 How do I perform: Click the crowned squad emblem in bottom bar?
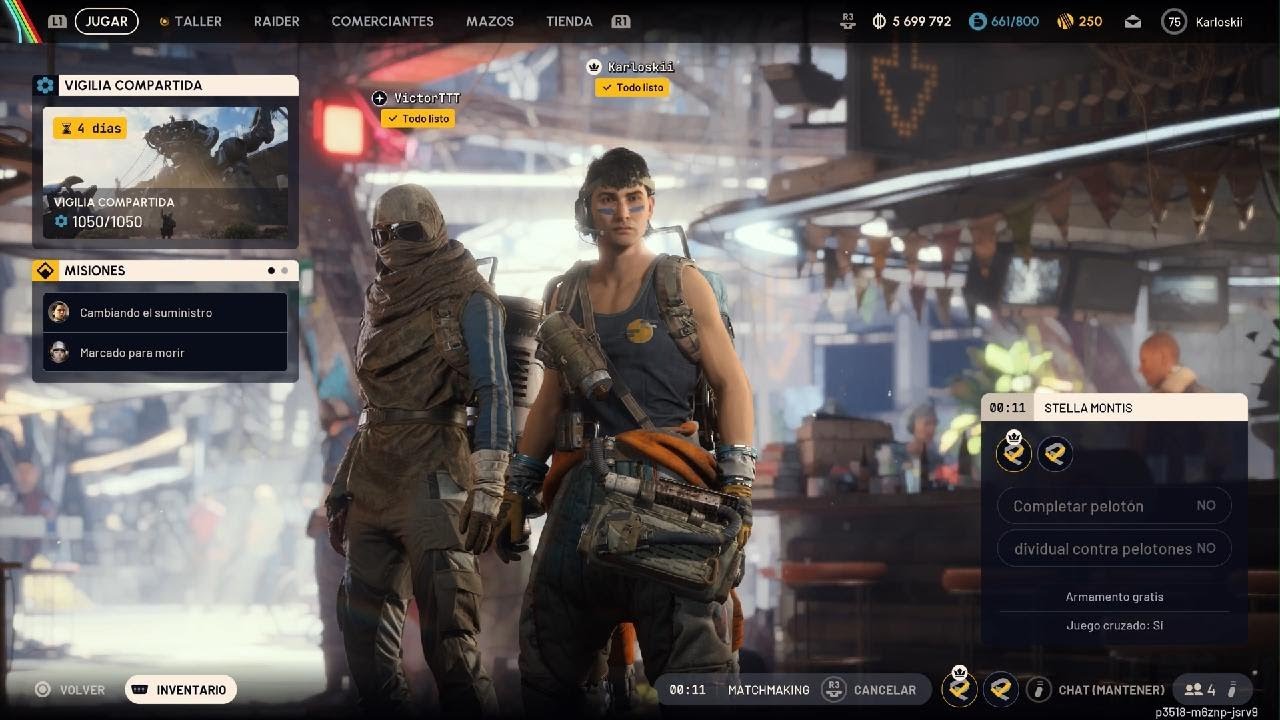(x=960, y=688)
